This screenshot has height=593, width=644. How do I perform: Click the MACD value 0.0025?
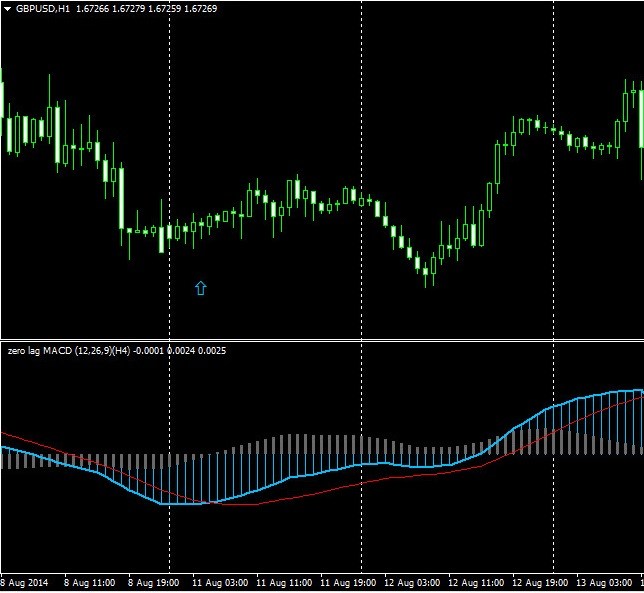pyautogui.click(x=212, y=351)
